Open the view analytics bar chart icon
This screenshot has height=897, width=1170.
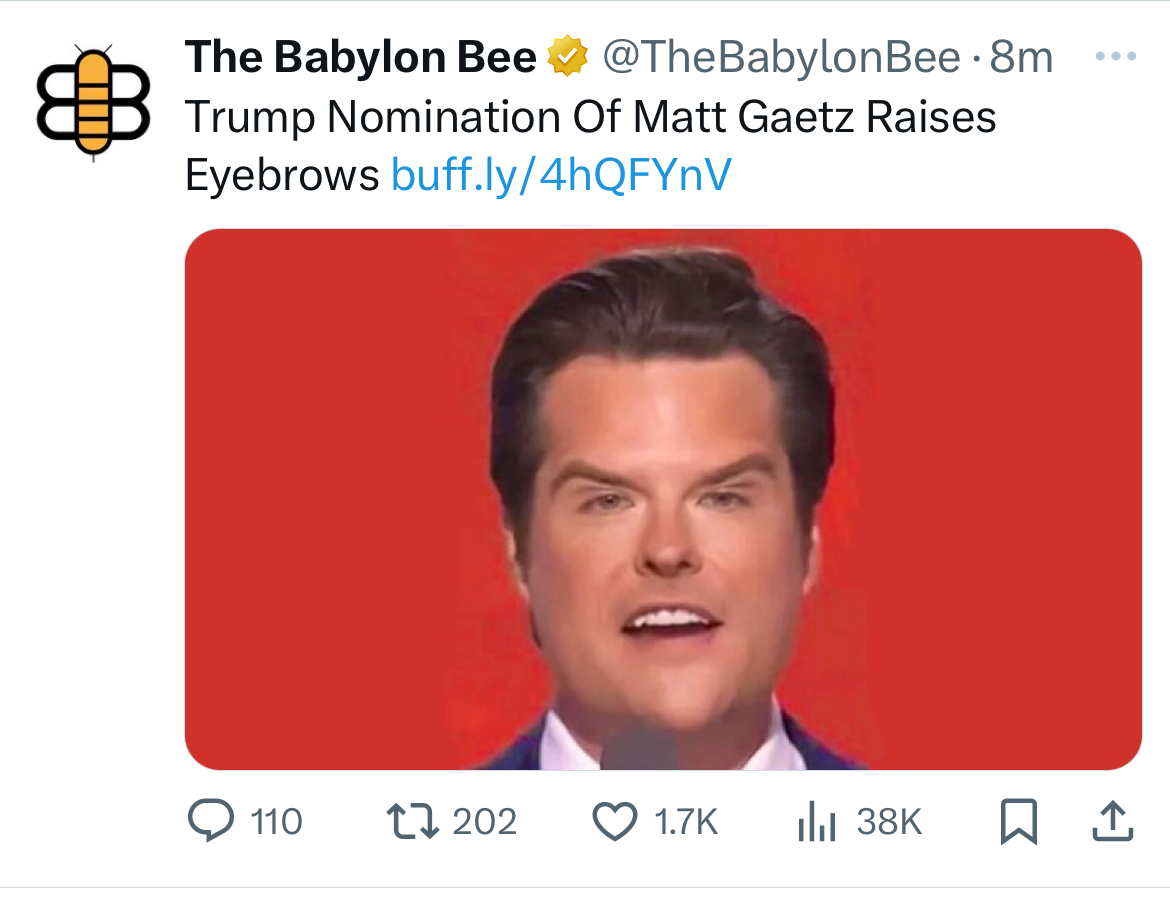(x=816, y=822)
